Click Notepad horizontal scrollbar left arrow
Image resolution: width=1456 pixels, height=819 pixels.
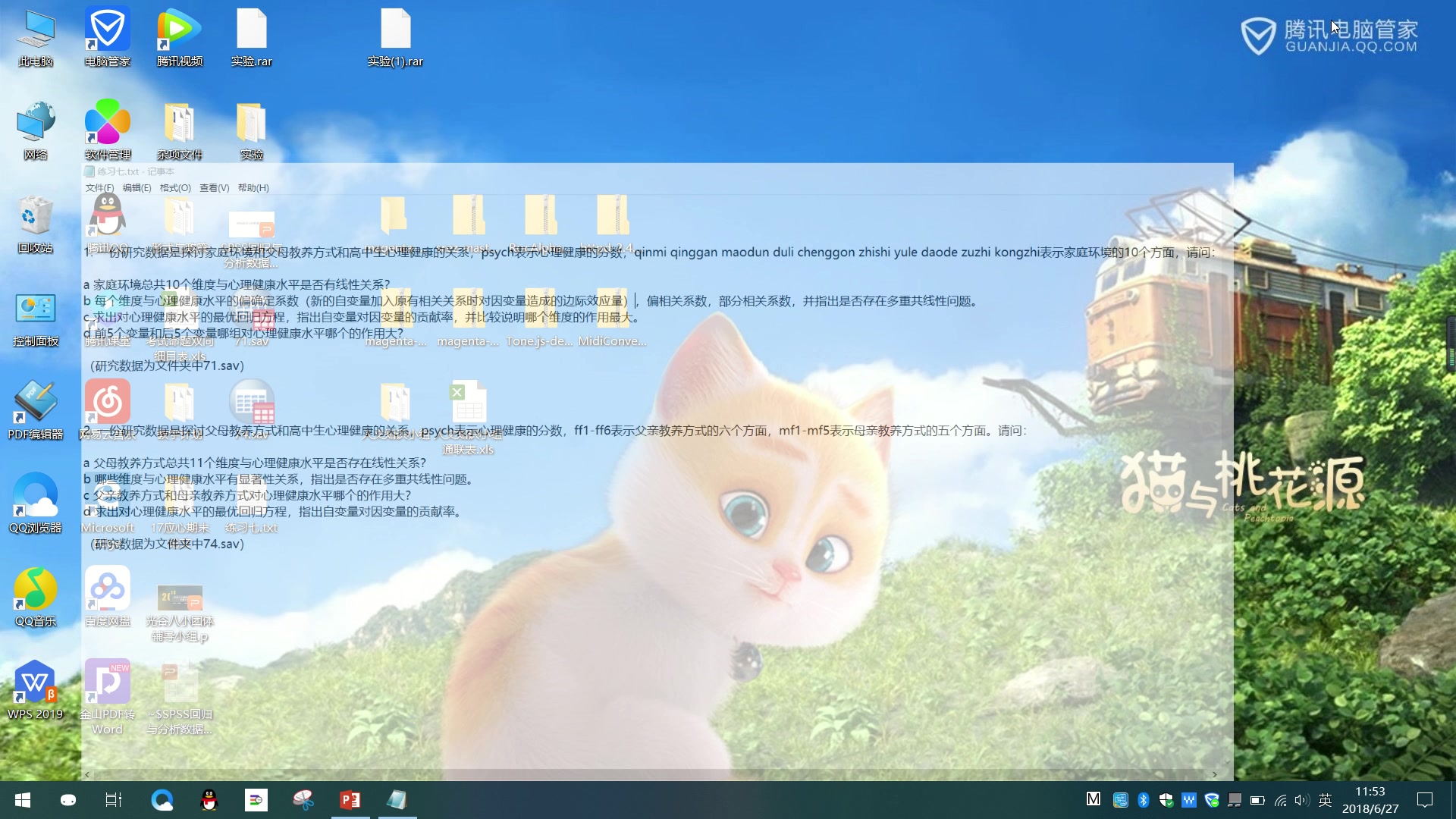pos(87,774)
